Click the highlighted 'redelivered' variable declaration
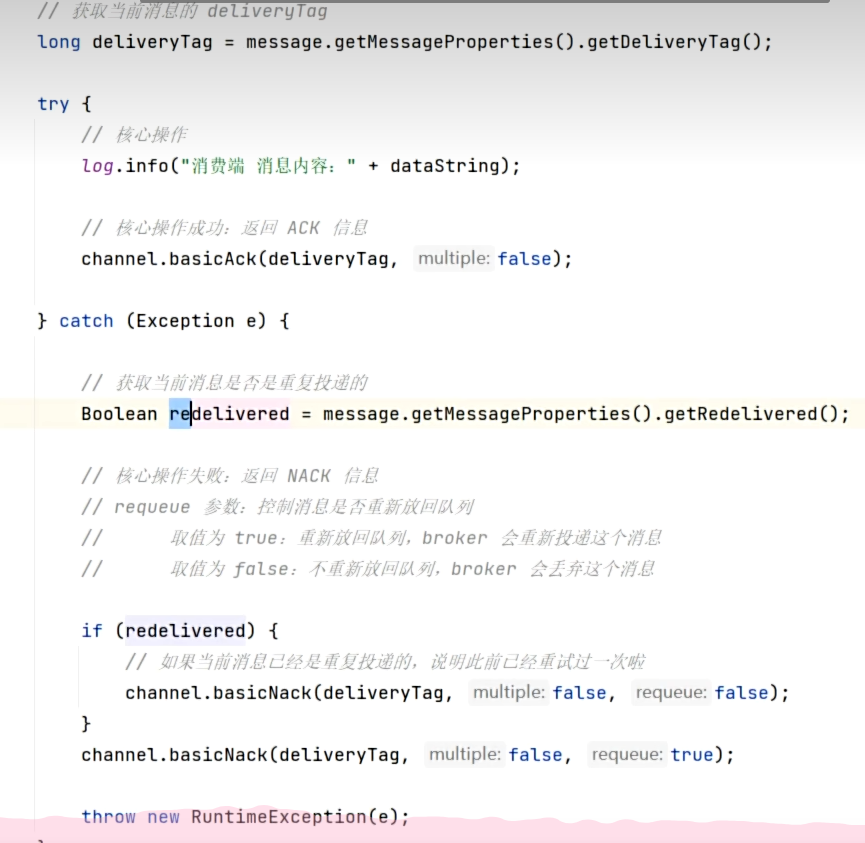This screenshot has width=865, height=843. pyautogui.click(x=229, y=414)
